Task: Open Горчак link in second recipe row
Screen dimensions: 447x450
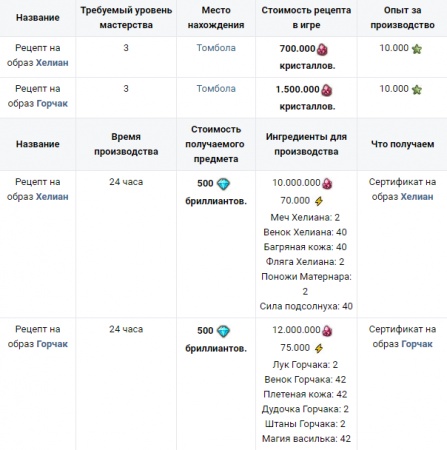Action: coord(52,103)
